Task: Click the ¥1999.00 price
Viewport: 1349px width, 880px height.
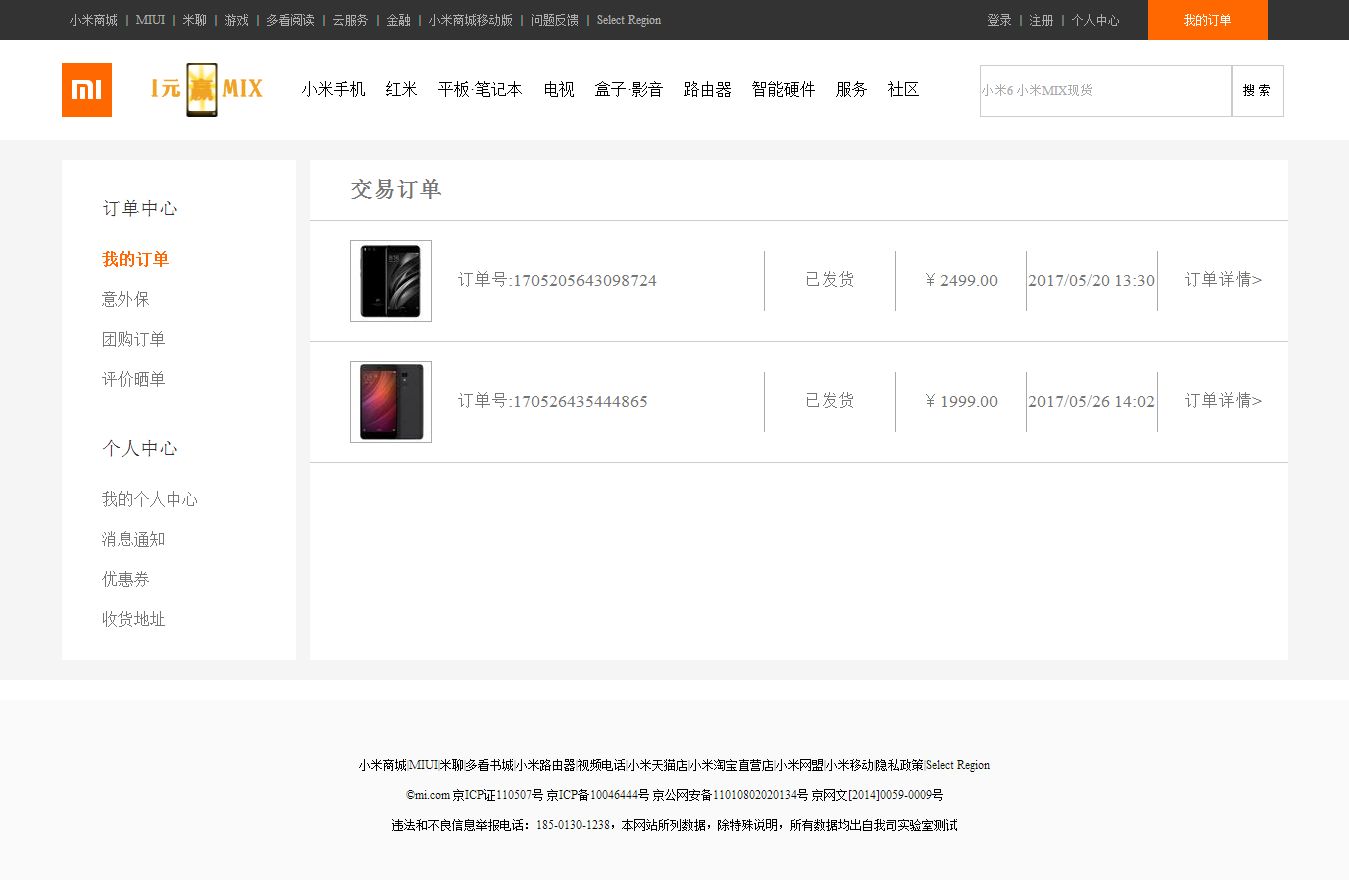Action: pyautogui.click(x=961, y=402)
